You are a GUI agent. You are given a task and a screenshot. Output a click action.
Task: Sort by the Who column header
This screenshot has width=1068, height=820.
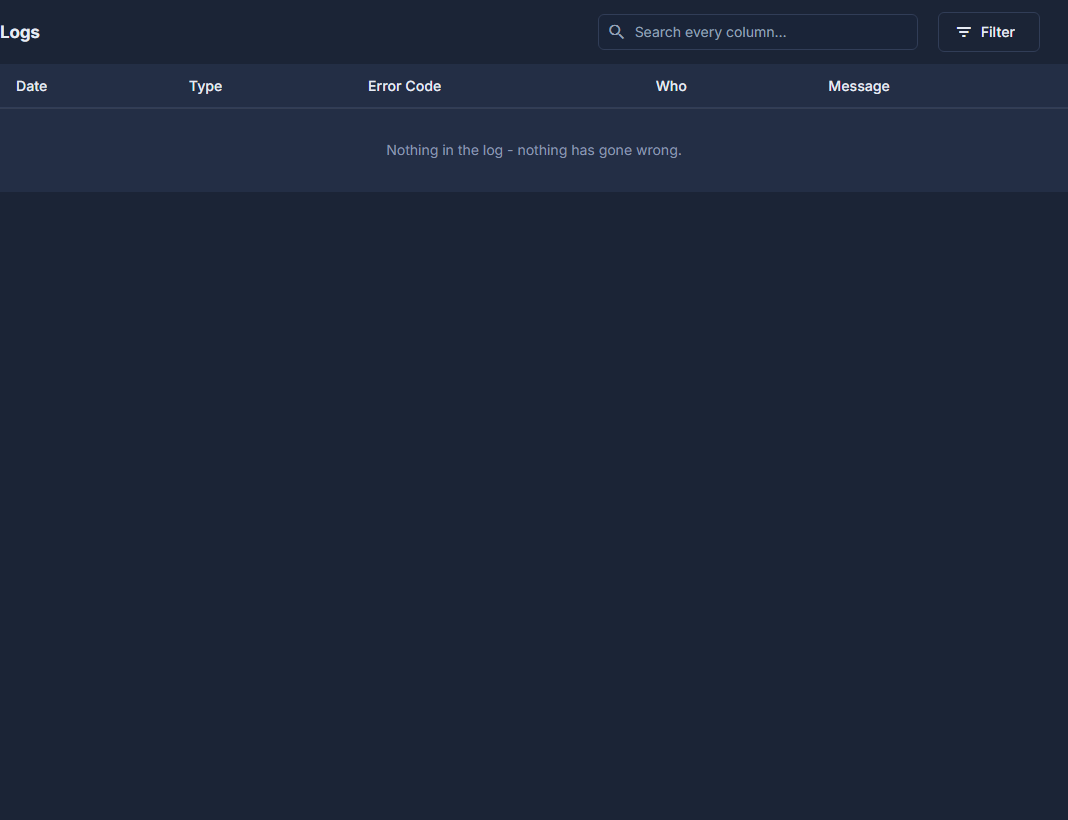[x=671, y=86]
